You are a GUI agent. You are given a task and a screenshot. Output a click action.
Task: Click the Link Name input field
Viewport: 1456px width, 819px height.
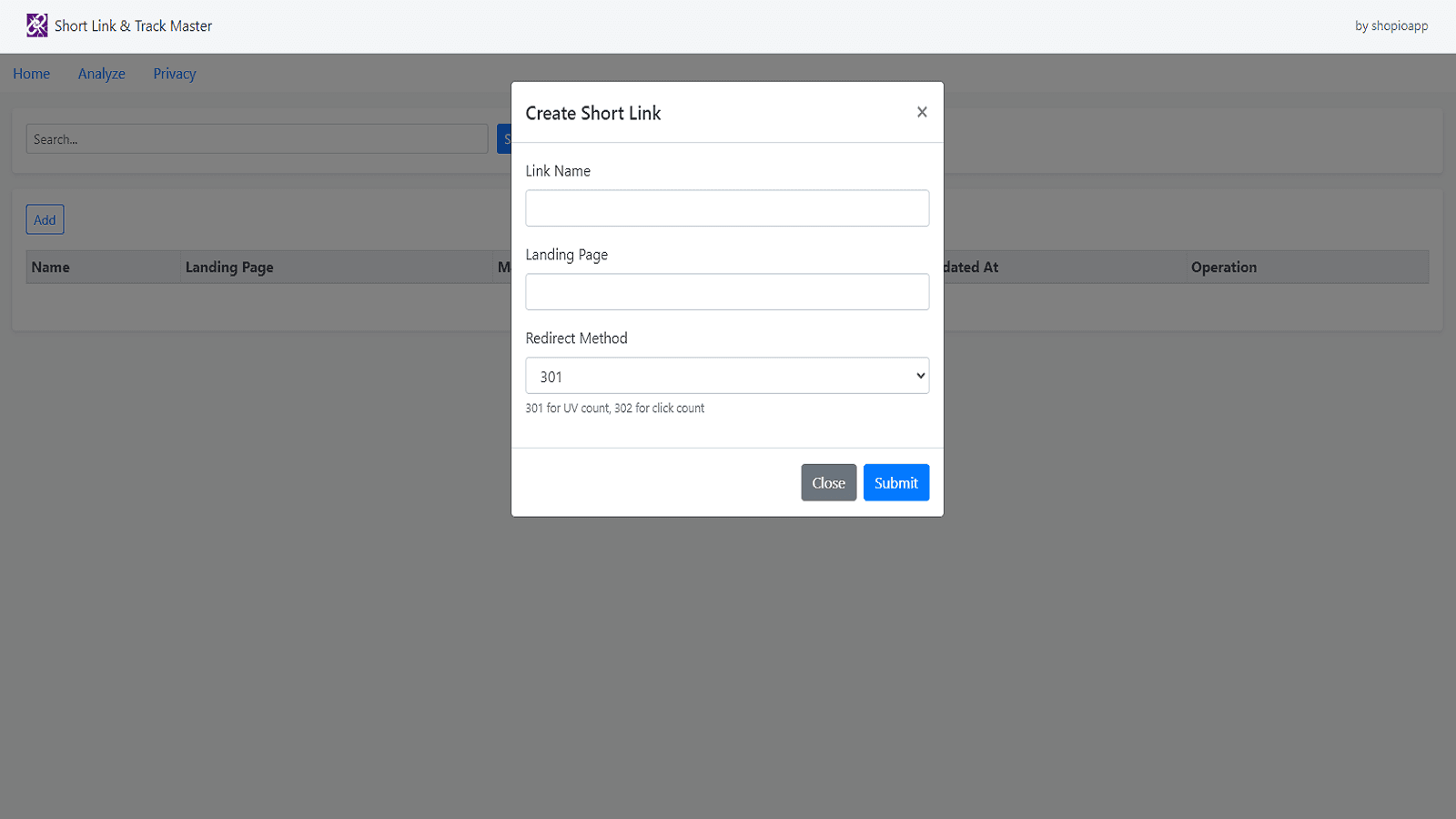(x=726, y=207)
